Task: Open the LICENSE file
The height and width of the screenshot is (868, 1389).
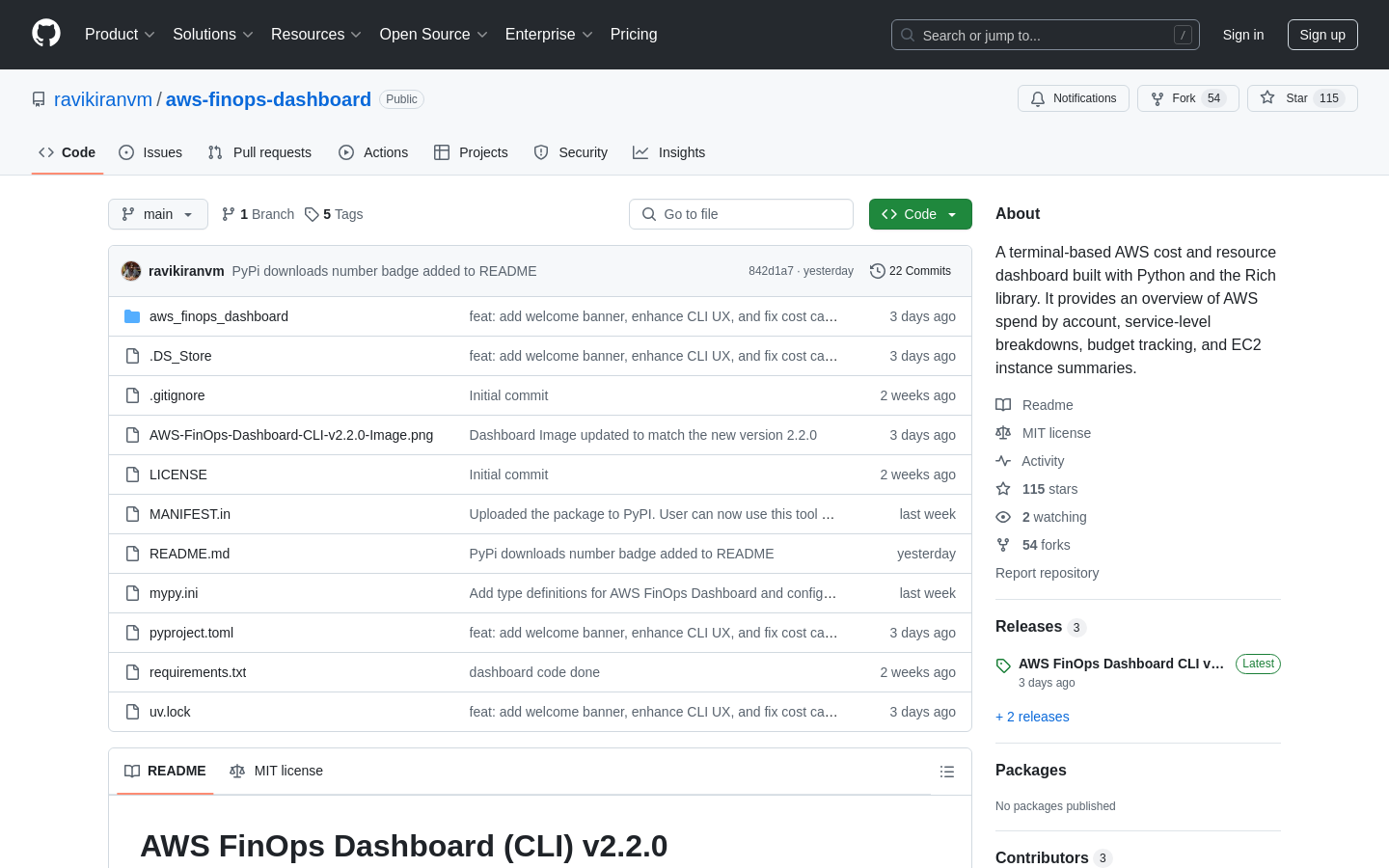Action: pos(178,475)
